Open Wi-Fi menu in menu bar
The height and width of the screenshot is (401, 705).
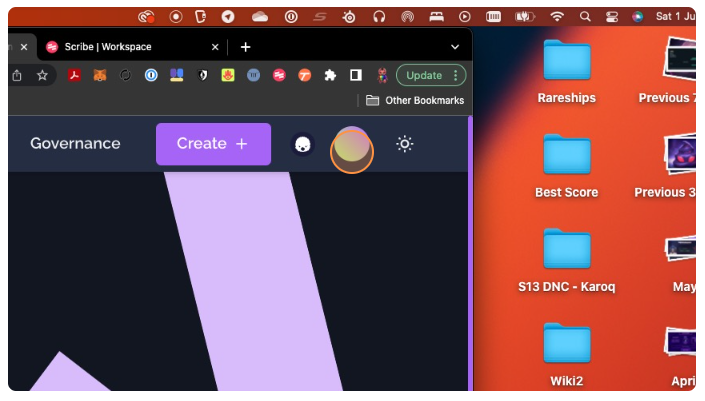pos(557,17)
